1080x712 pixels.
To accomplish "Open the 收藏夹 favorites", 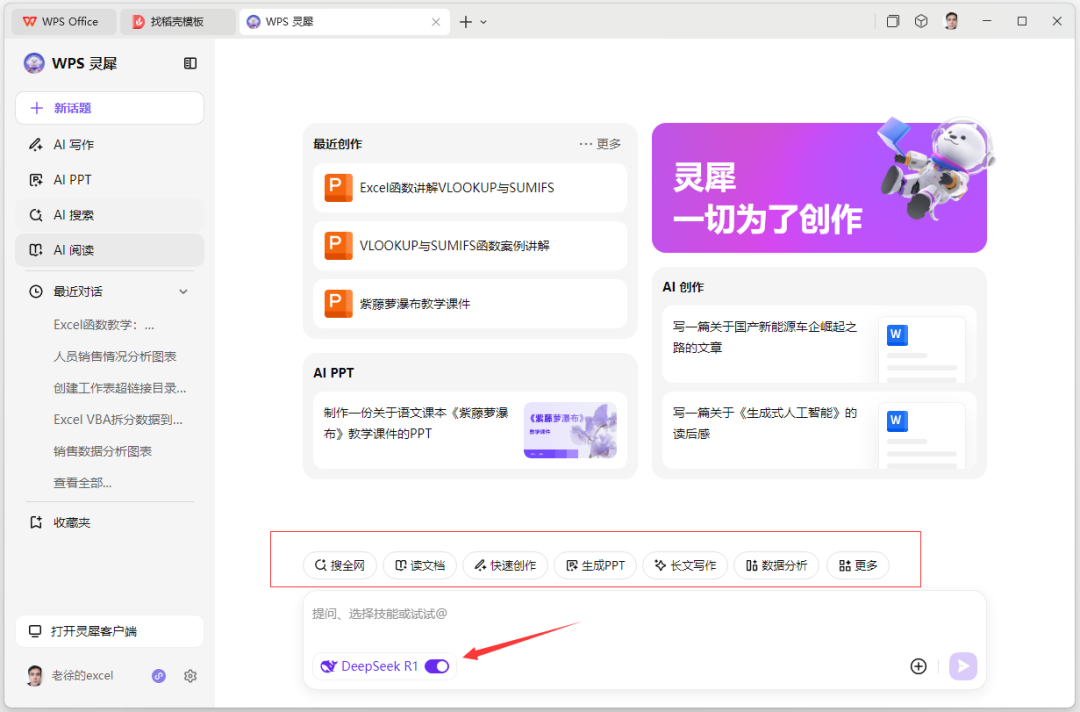I will pyautogui.click(x=61, y=523).
